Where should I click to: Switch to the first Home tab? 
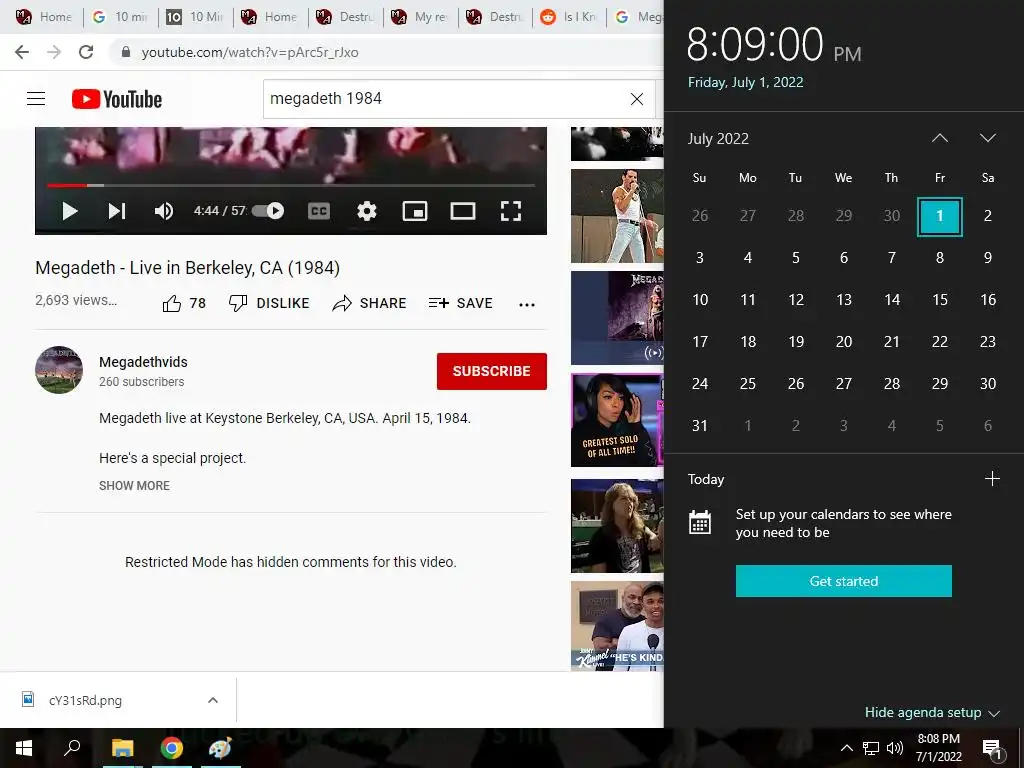[43, 17]
